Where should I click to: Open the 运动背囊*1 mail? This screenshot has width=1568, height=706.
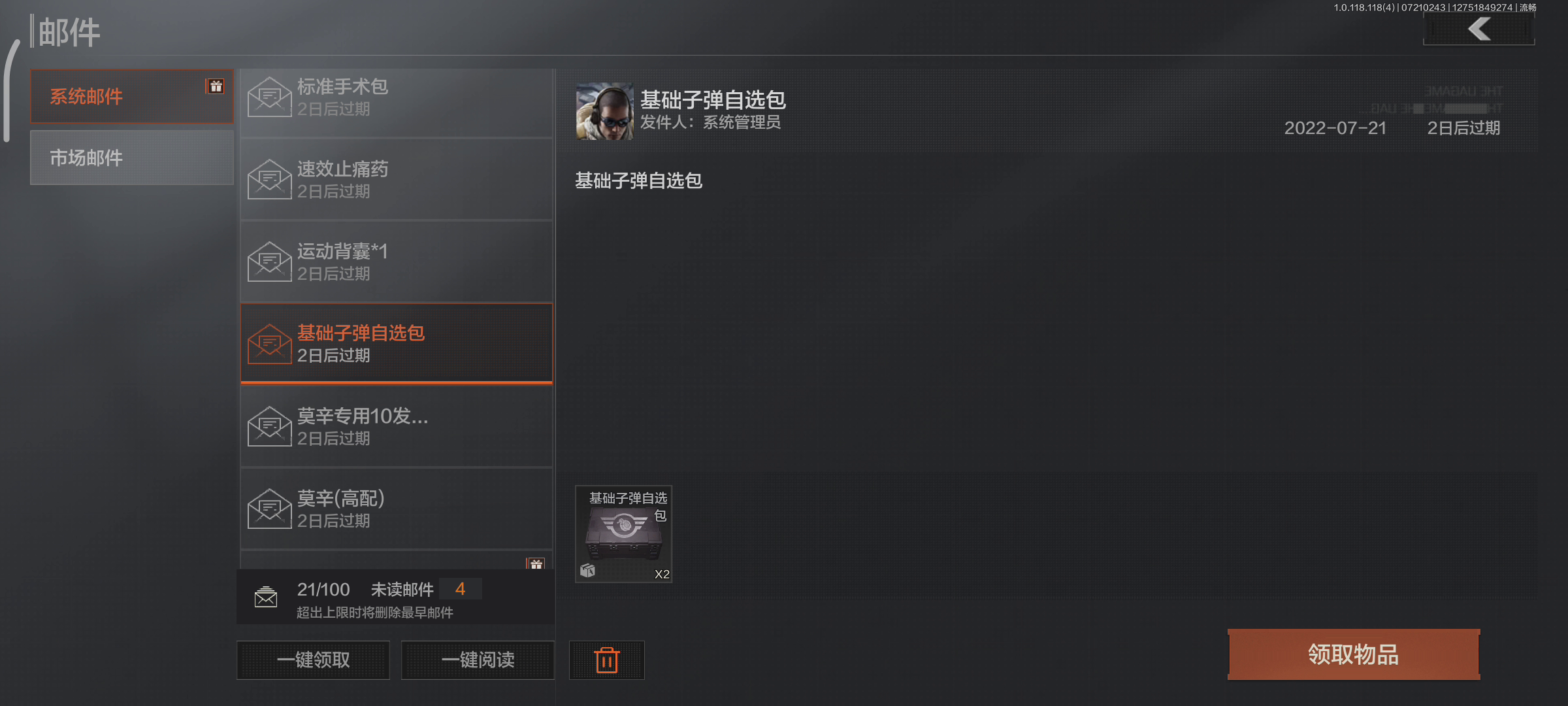click(397, 261)
